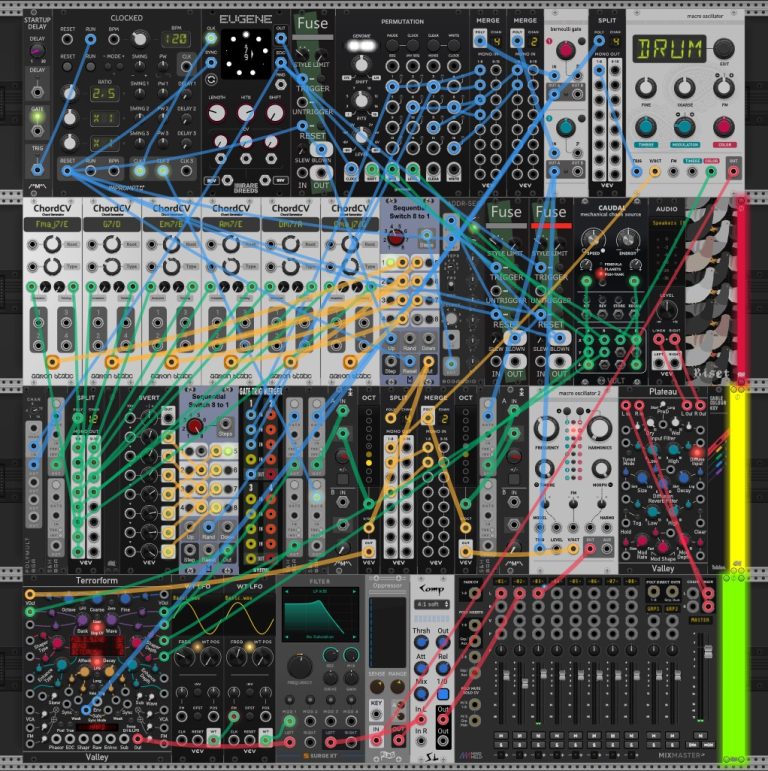Click the Comp In R jack
Screen dimensions: 768x771
(421, 740)
